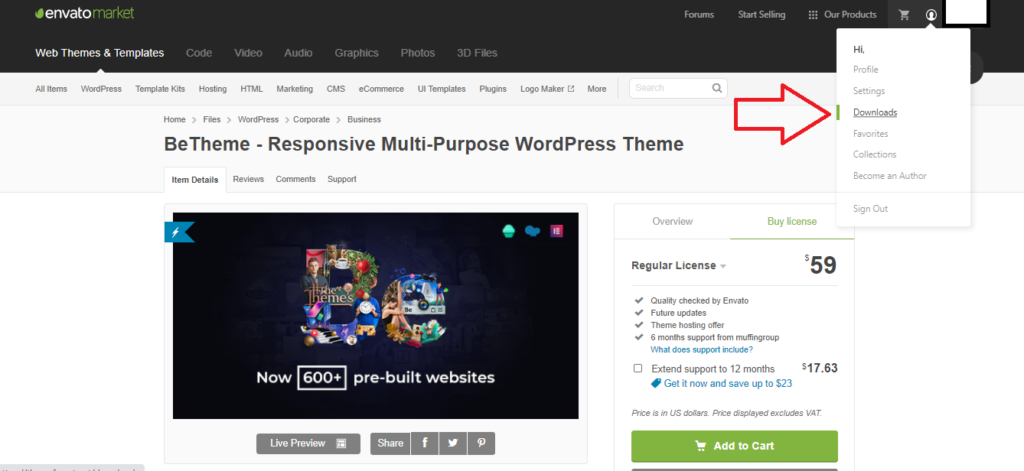Go to the Video section
Screen dimensions: 1024x471
point(248,53)
